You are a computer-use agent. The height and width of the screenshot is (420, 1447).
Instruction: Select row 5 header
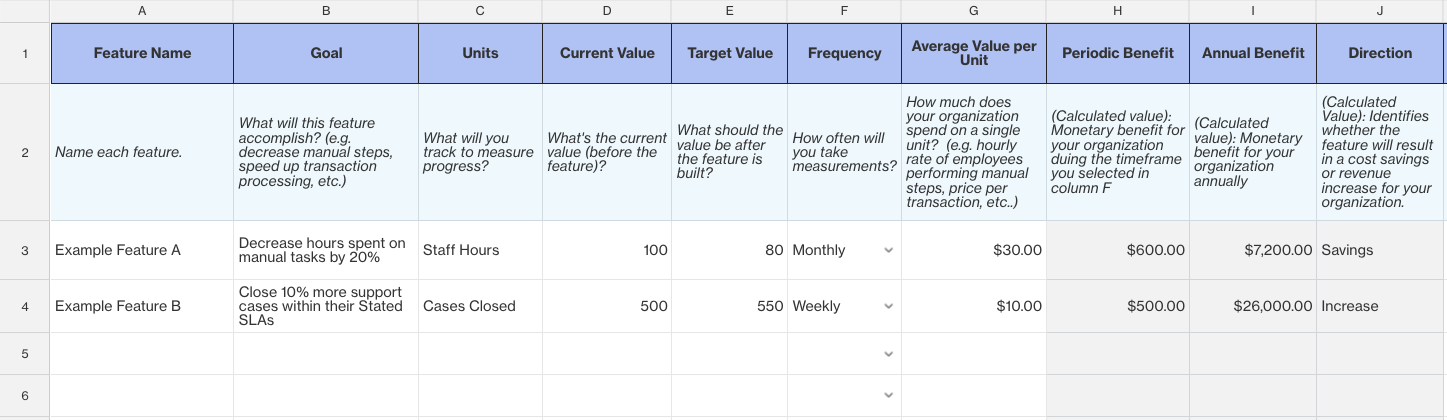click(x=24, y=354)
